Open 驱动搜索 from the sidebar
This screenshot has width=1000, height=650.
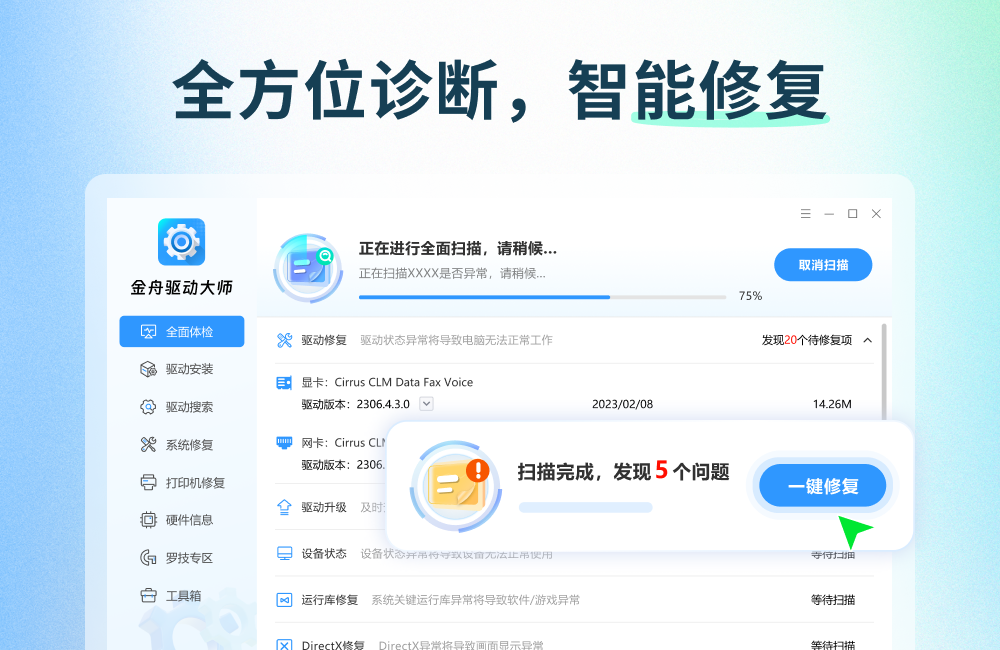tap(147, 407)
